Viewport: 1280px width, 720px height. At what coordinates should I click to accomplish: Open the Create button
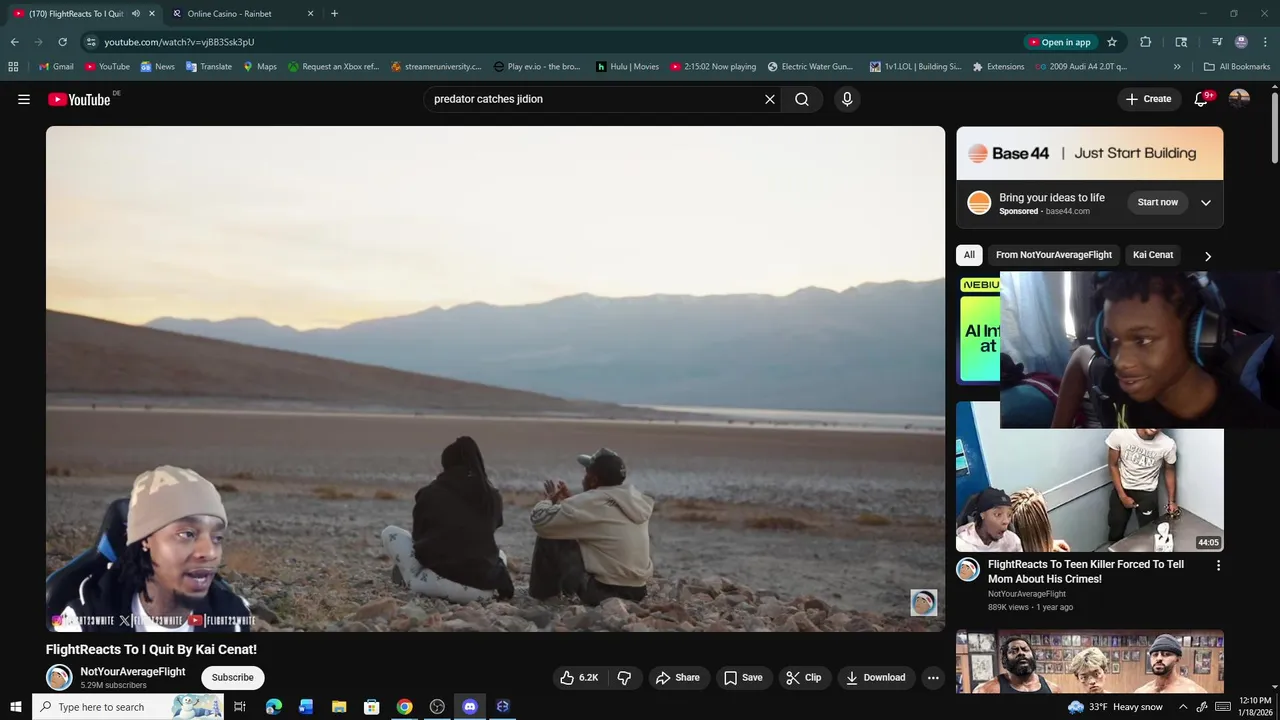(x=1148, y=99)
